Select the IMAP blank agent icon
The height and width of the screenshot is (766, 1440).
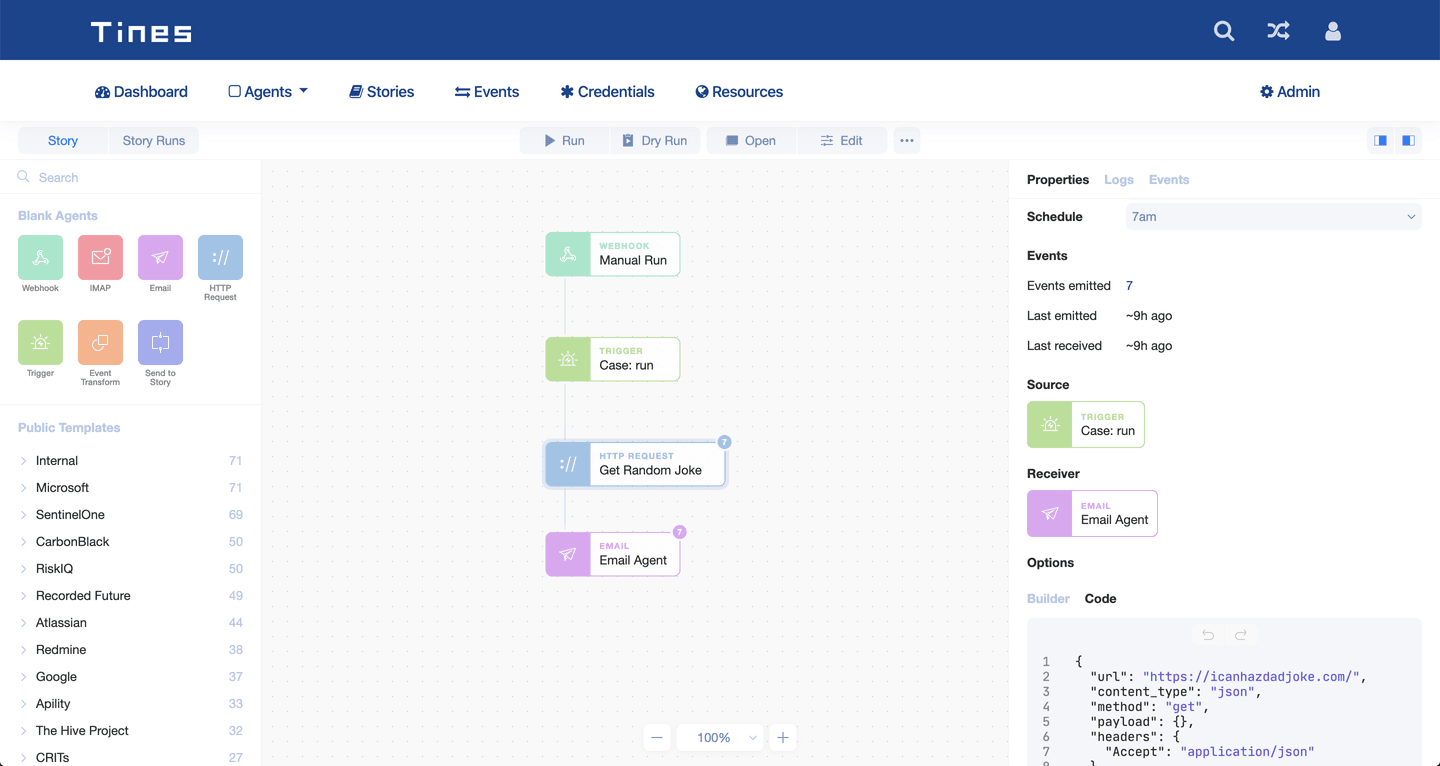pos(100,258)
